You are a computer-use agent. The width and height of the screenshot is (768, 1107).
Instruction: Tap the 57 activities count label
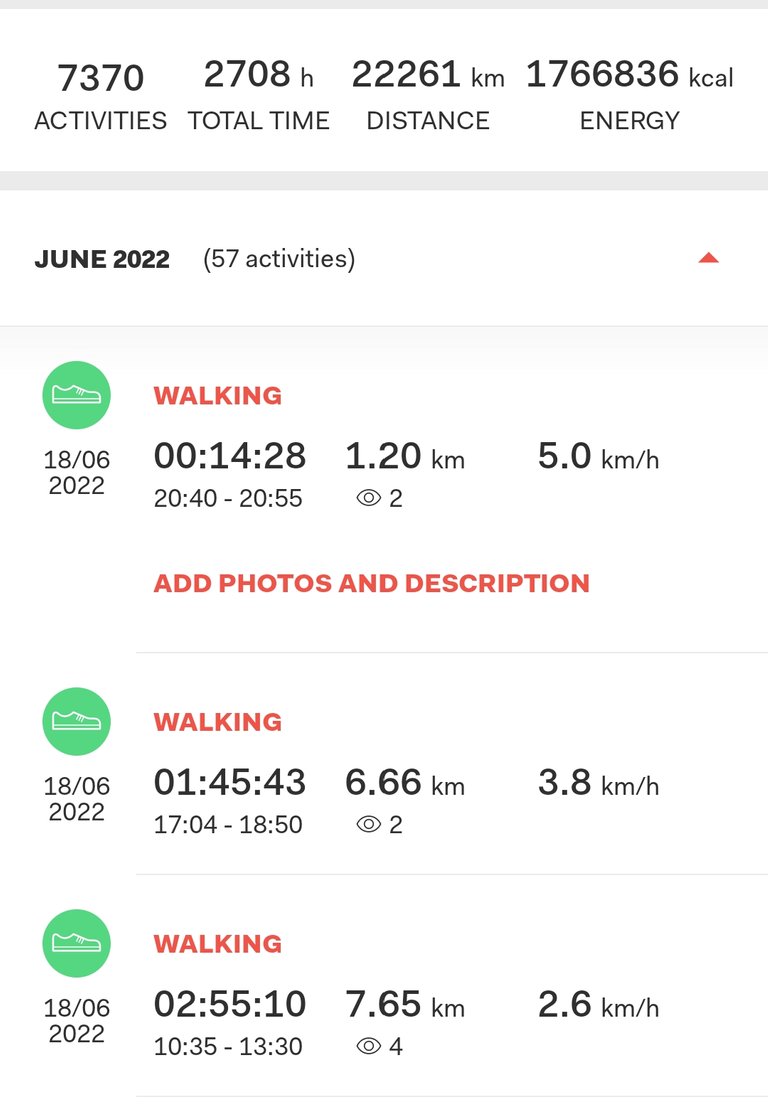(279, 259)
